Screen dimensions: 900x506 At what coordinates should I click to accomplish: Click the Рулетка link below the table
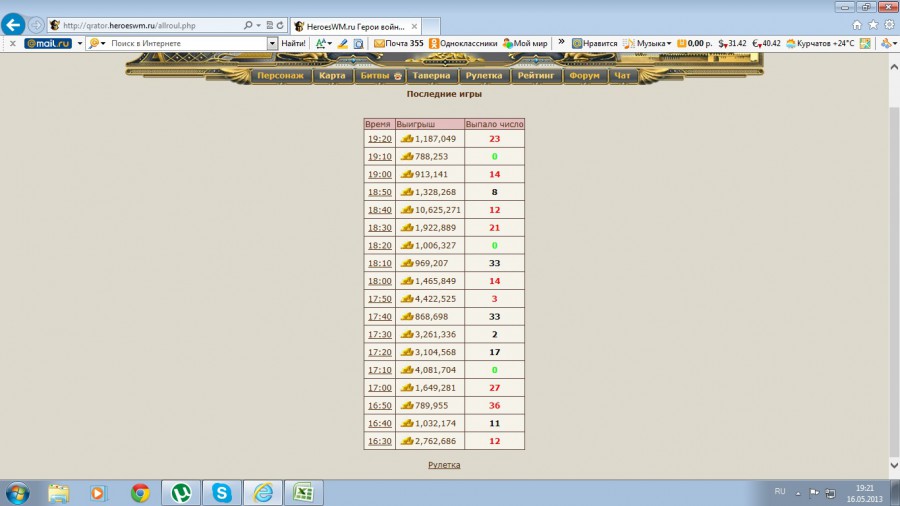444,465
